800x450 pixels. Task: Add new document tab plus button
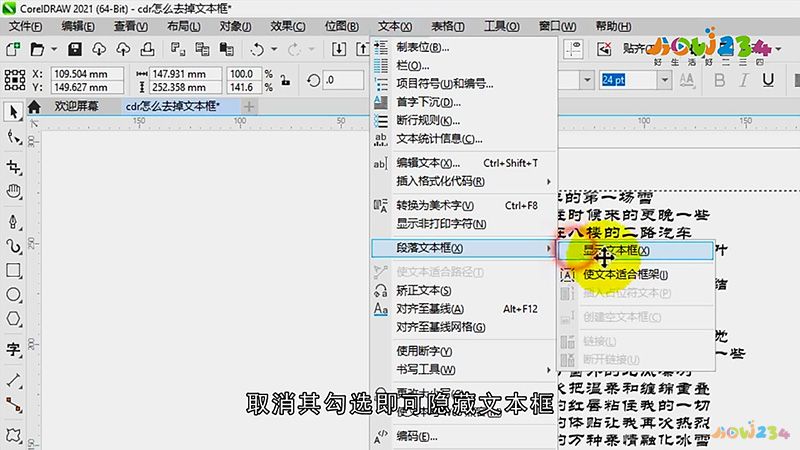click(x=249, y=106)
